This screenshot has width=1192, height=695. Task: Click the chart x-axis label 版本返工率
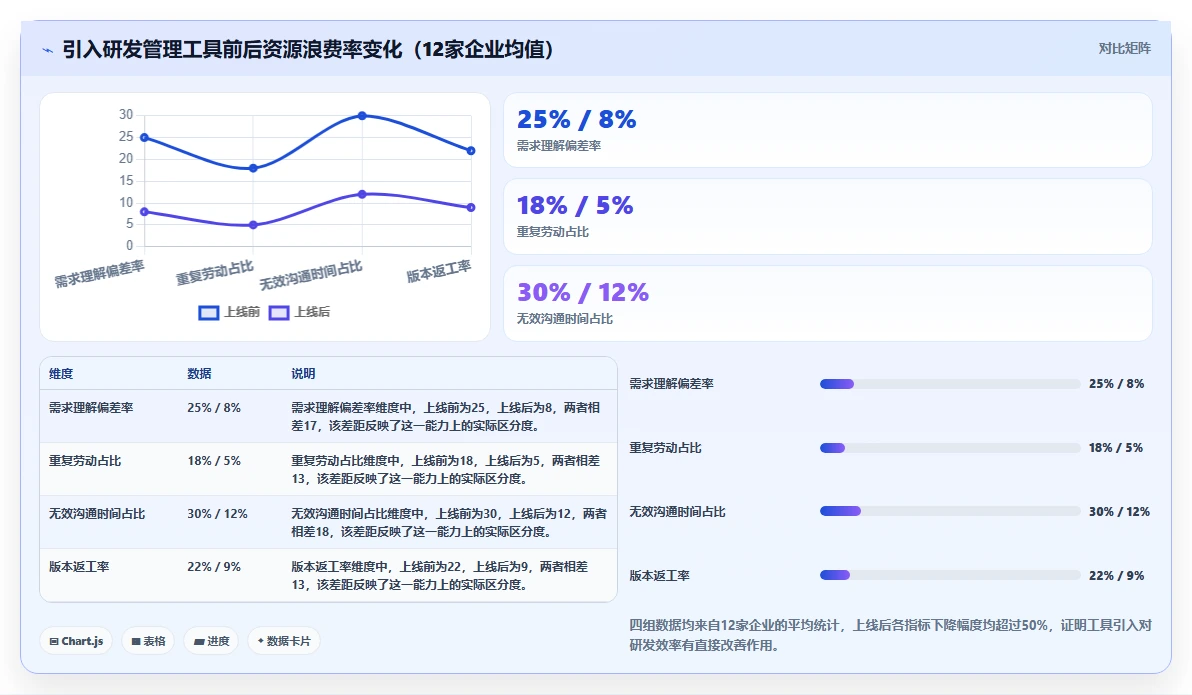pyautogui.click(x=439, y=271)
